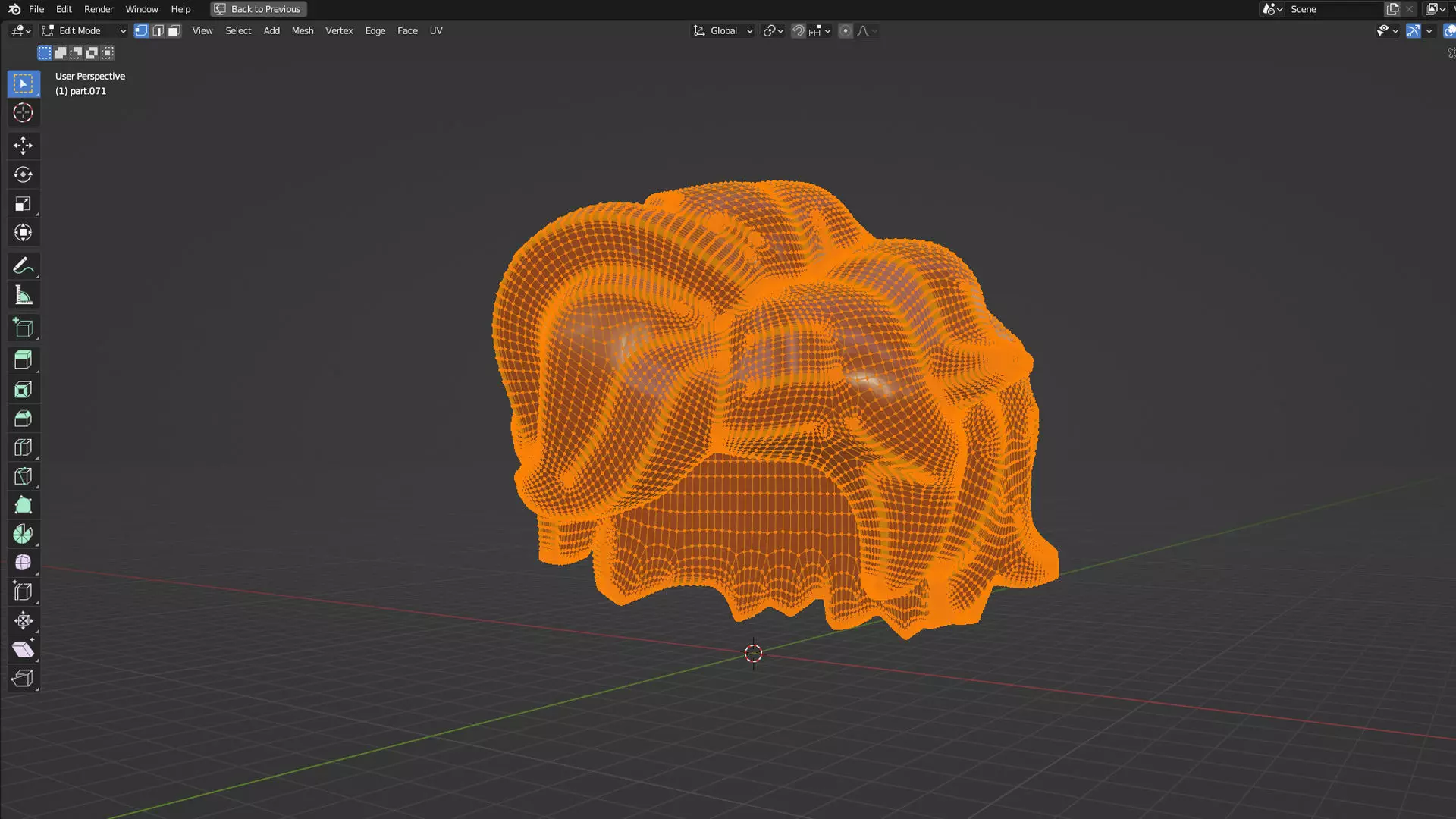Select the Extrude Region tool
The height and width of the screenshot is (819, 1456).
(x=23, y=359)
